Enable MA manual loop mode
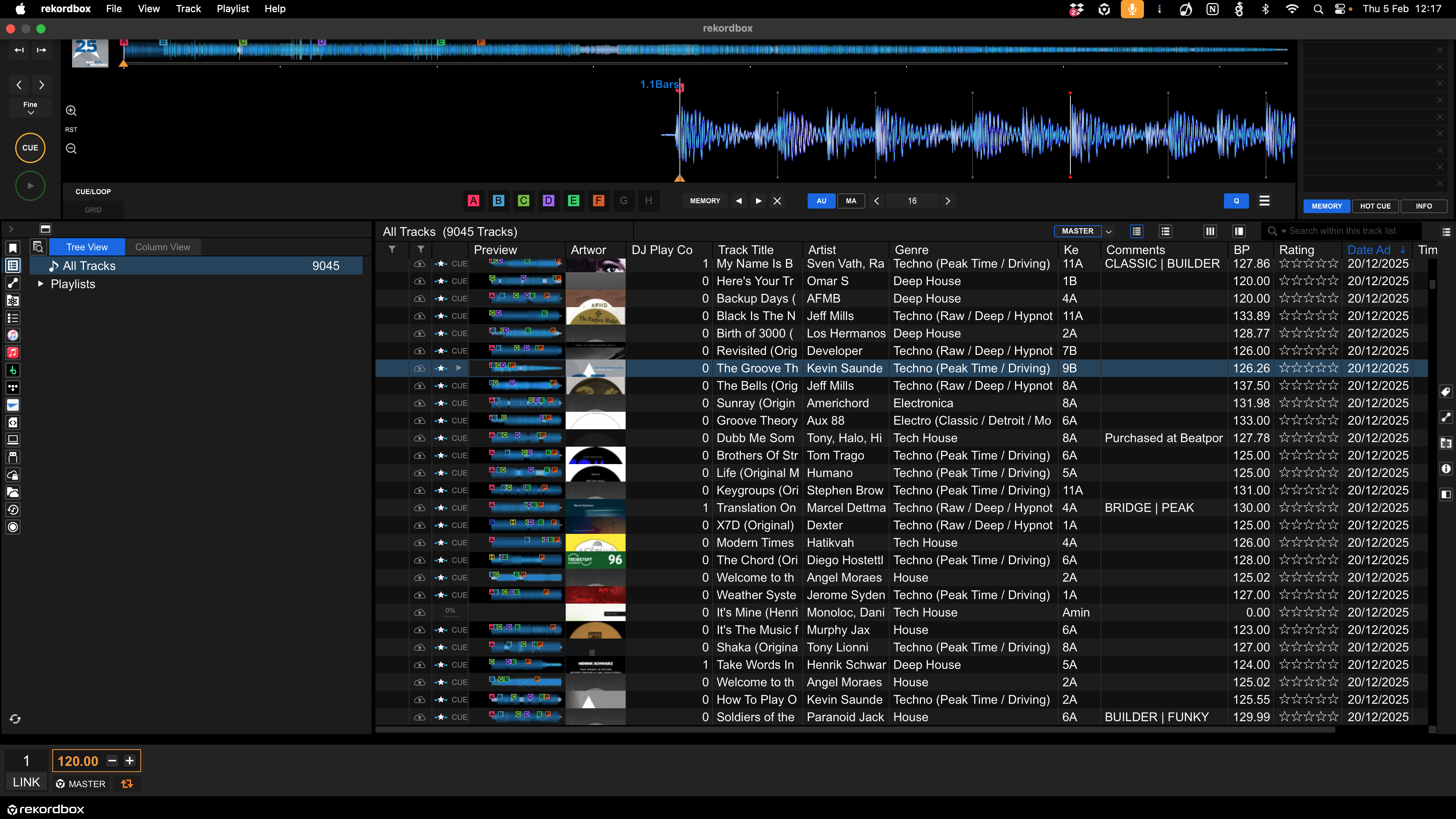 coord(850,201)
